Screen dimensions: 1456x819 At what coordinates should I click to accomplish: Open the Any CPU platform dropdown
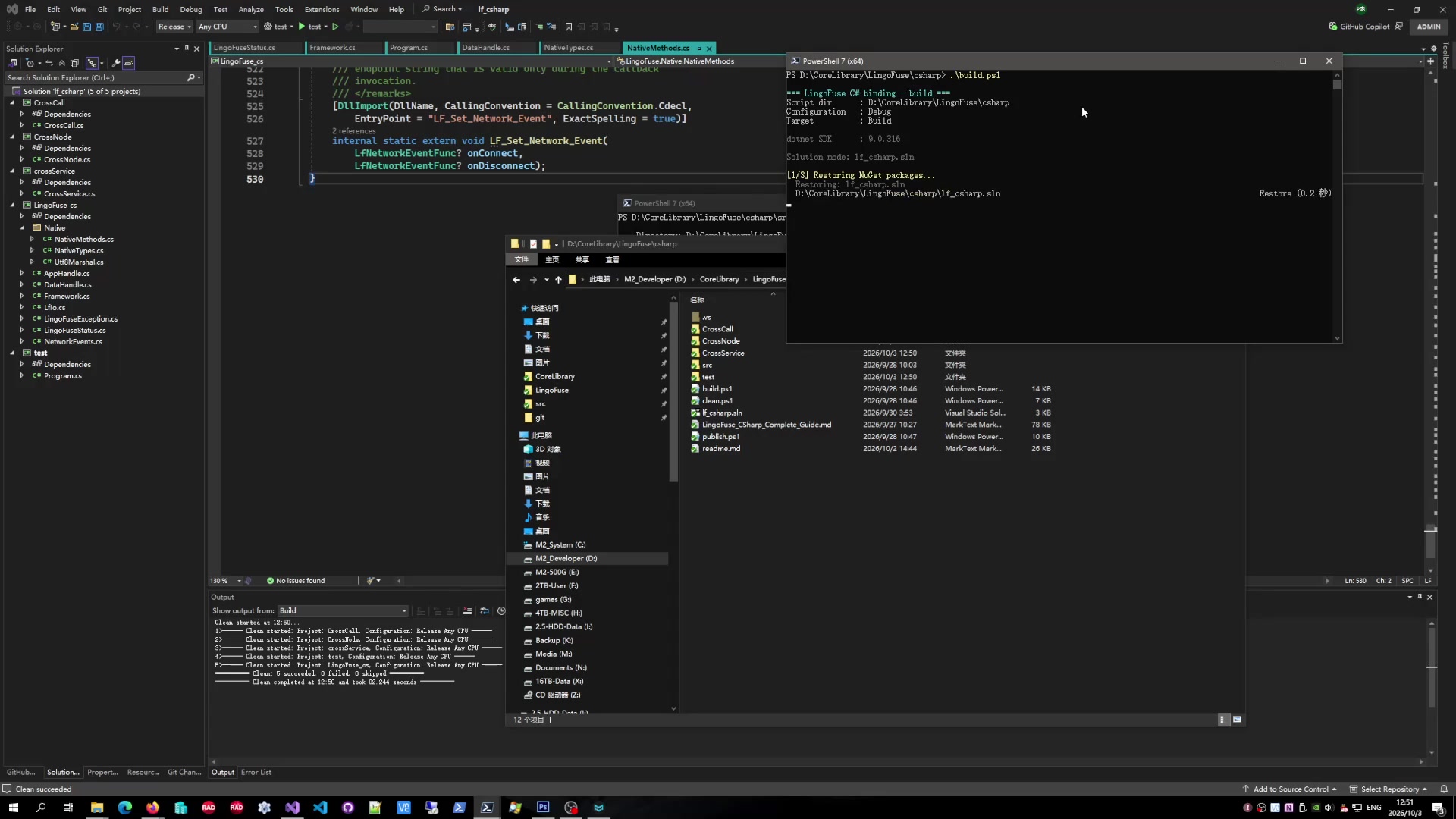pos(227,27)
